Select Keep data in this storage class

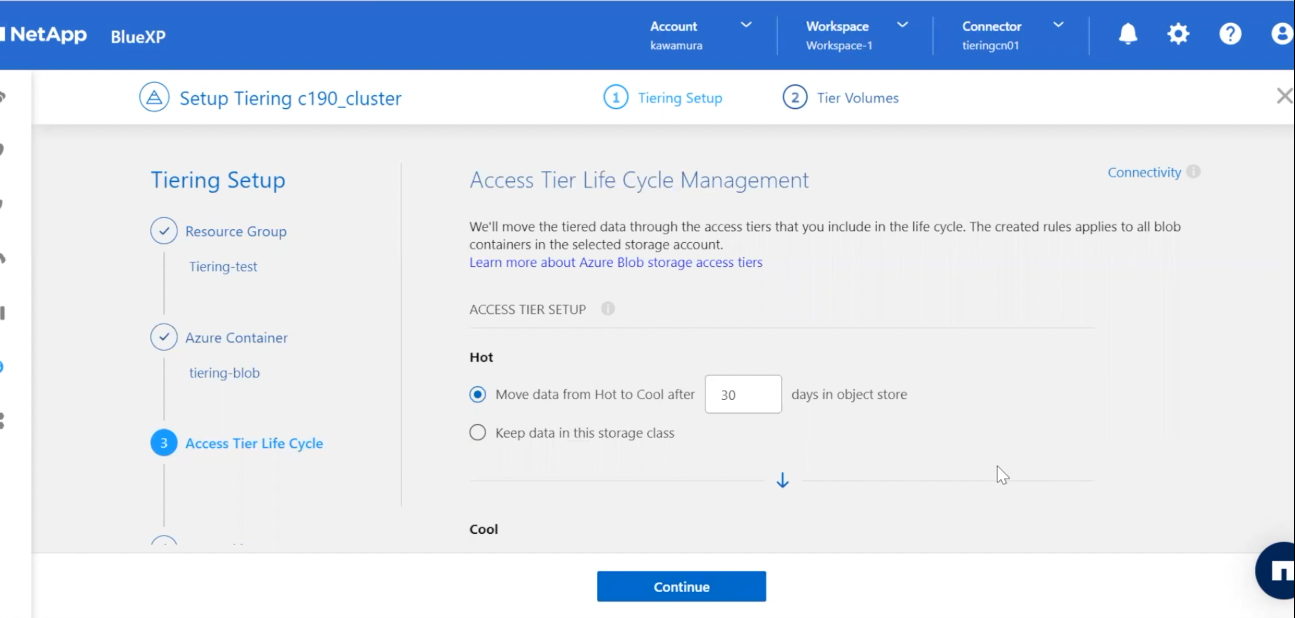point(477,433)
